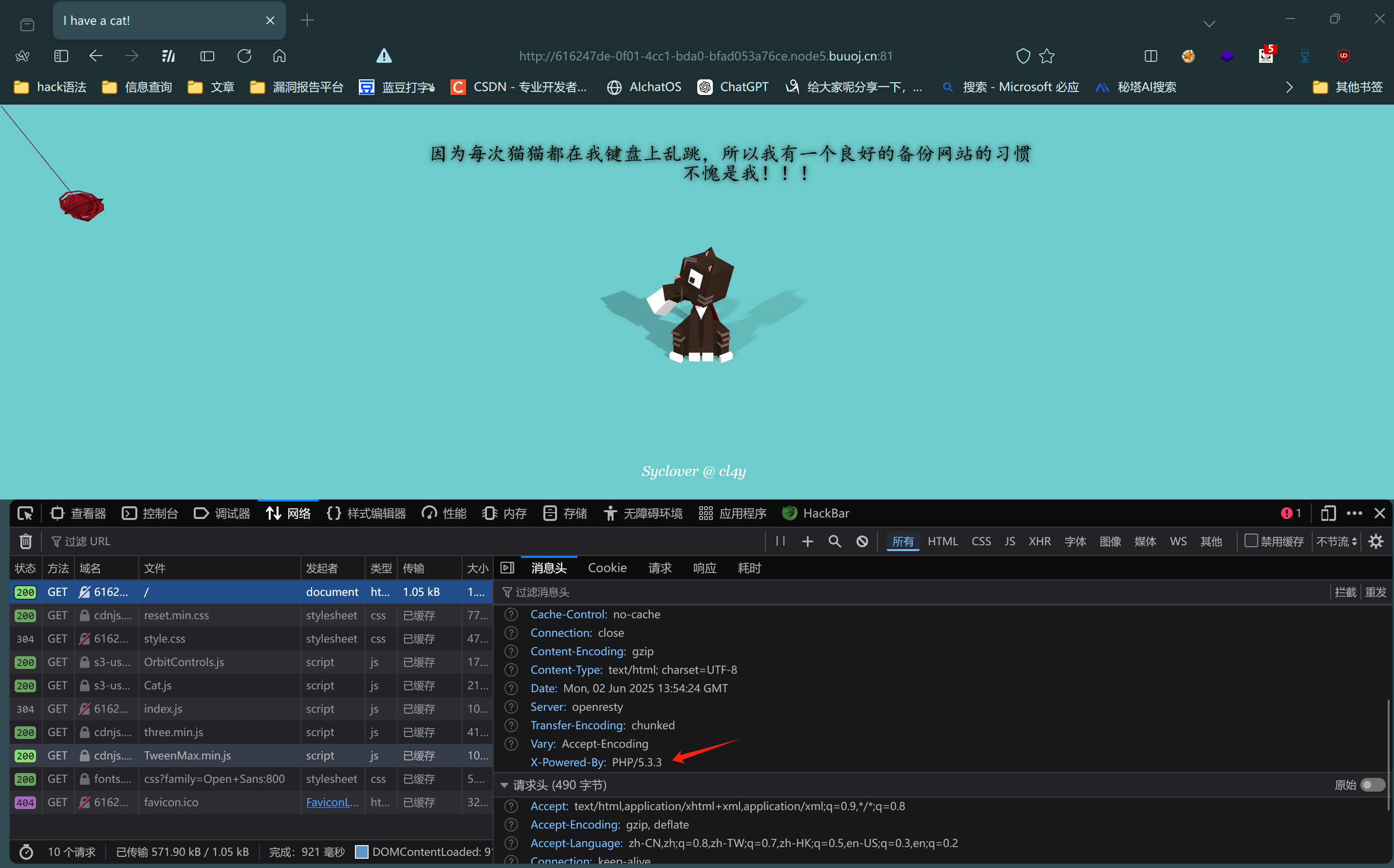Toggle the 所有 request type filter
This screenshot has width=1394, height=868.
point(903,541)
